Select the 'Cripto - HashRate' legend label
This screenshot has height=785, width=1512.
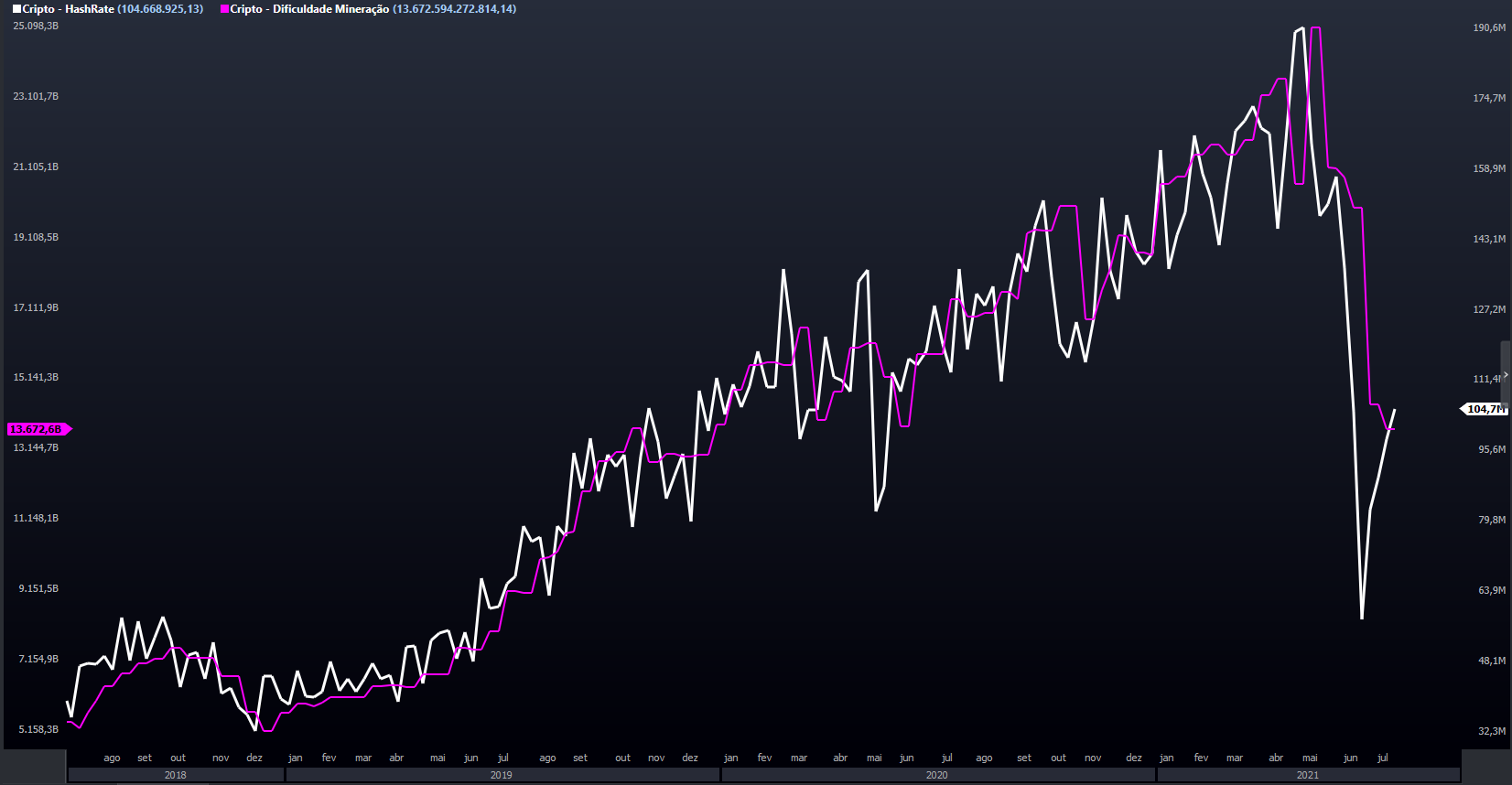coord(69,9)
